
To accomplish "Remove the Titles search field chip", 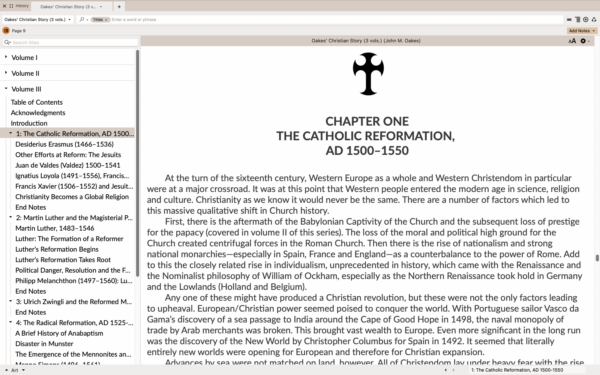I will coord(100,20).
